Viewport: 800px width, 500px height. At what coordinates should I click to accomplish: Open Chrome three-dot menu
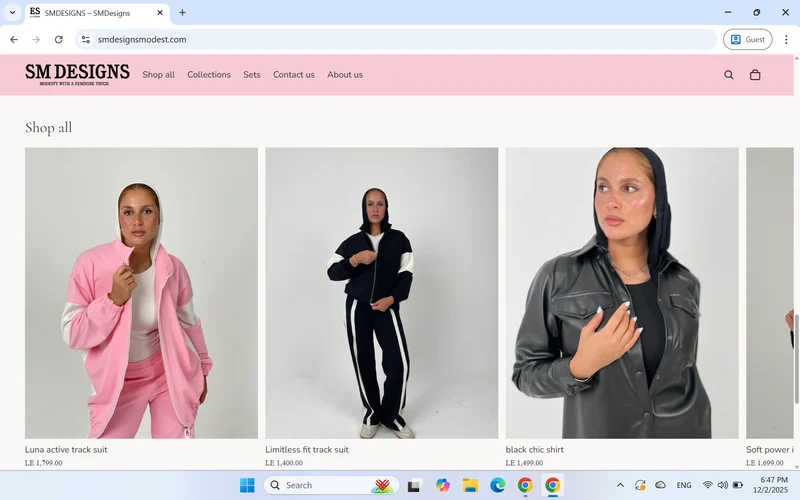[x=786, y=39]
